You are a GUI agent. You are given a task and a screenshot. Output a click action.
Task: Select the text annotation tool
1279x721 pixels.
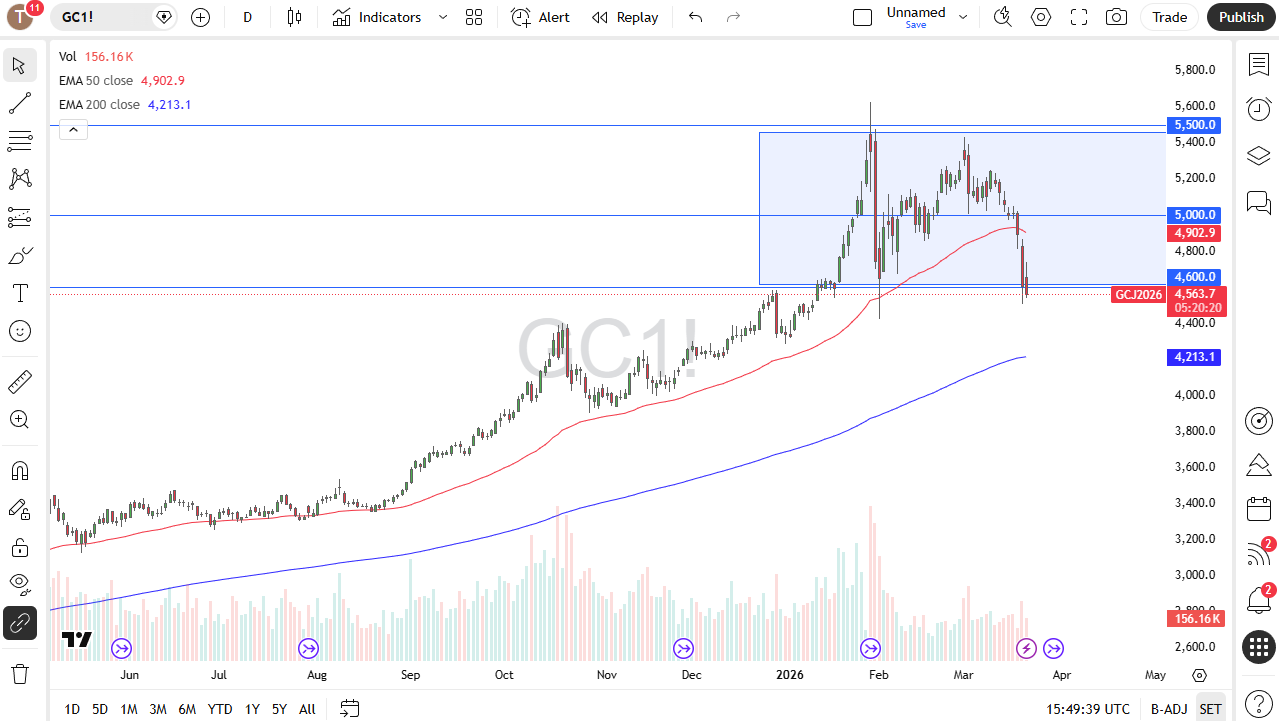(x=19, y=293)
